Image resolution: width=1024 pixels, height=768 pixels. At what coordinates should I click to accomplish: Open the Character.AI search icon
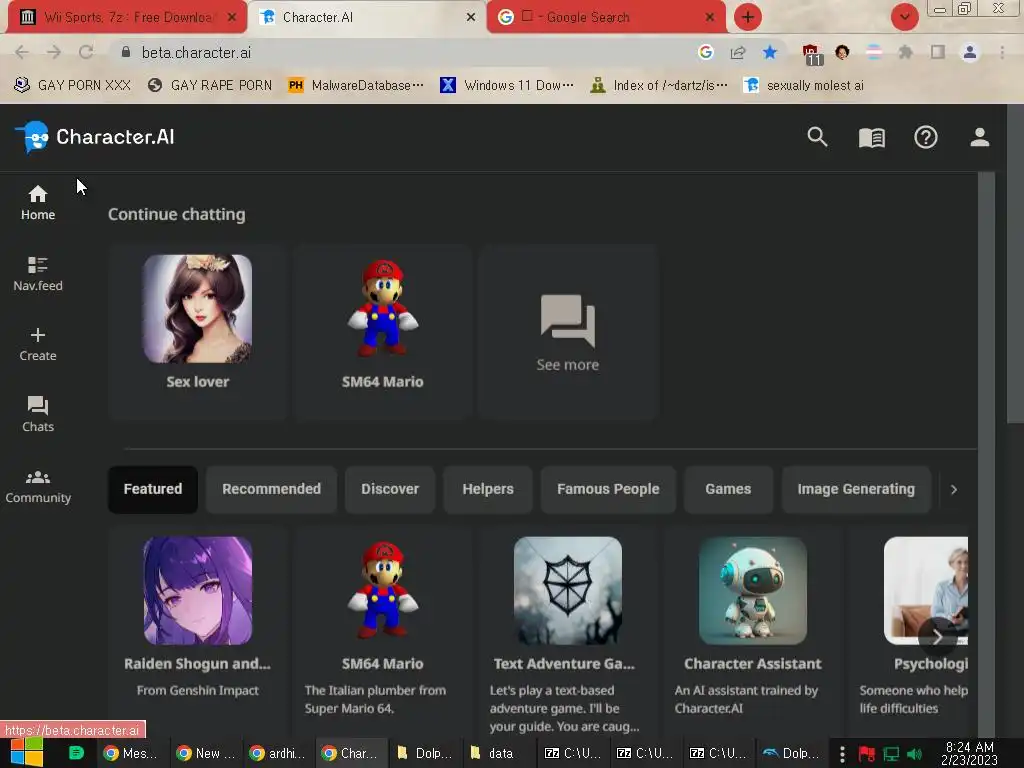817,137
